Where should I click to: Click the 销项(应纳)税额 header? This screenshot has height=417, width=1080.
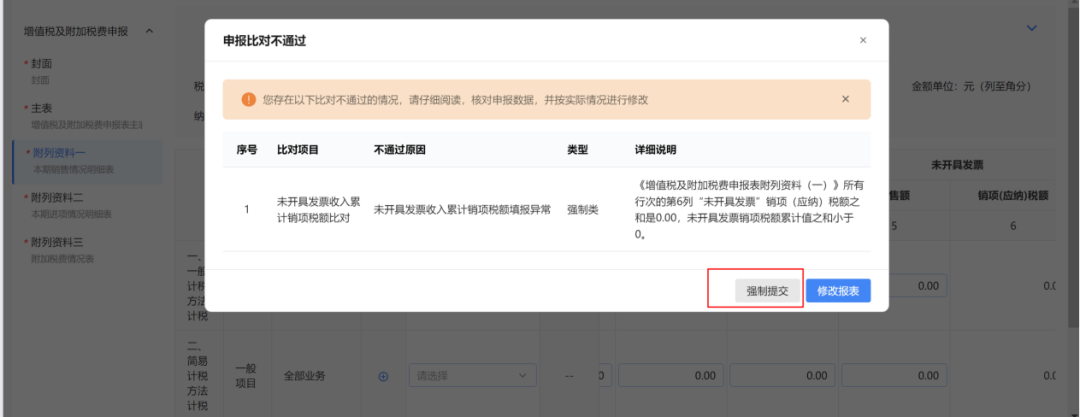[x=1012, y=196]
